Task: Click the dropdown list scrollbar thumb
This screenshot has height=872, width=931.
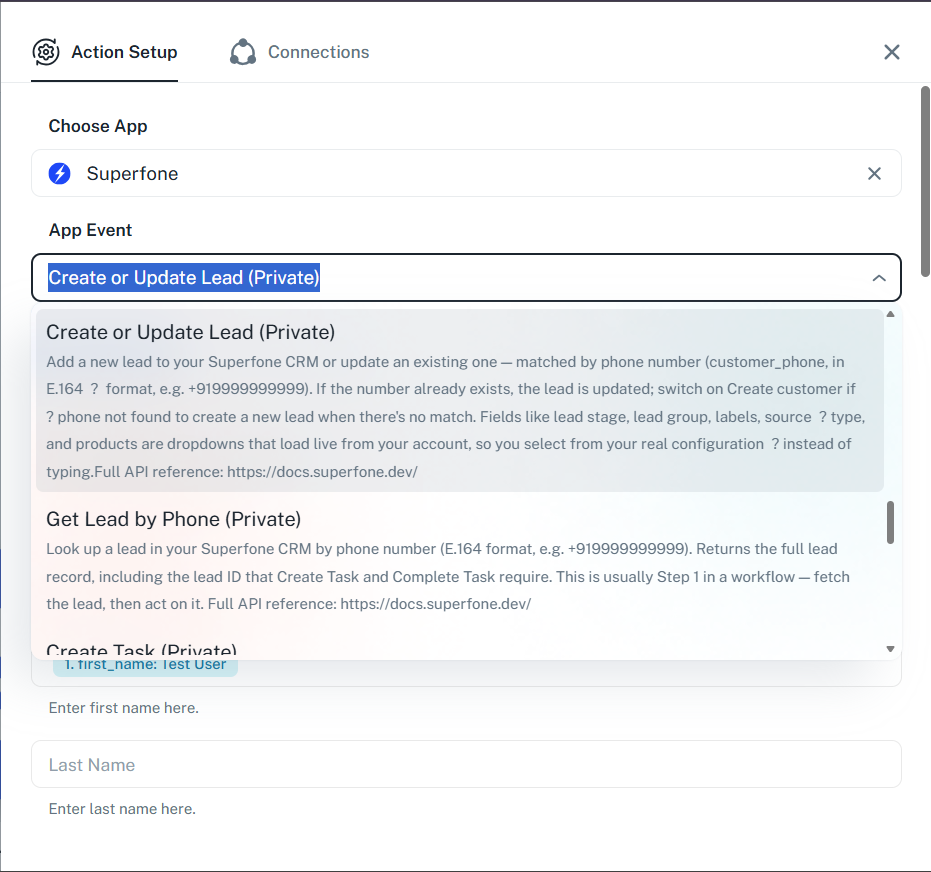Action: click(x=890, y=522)
